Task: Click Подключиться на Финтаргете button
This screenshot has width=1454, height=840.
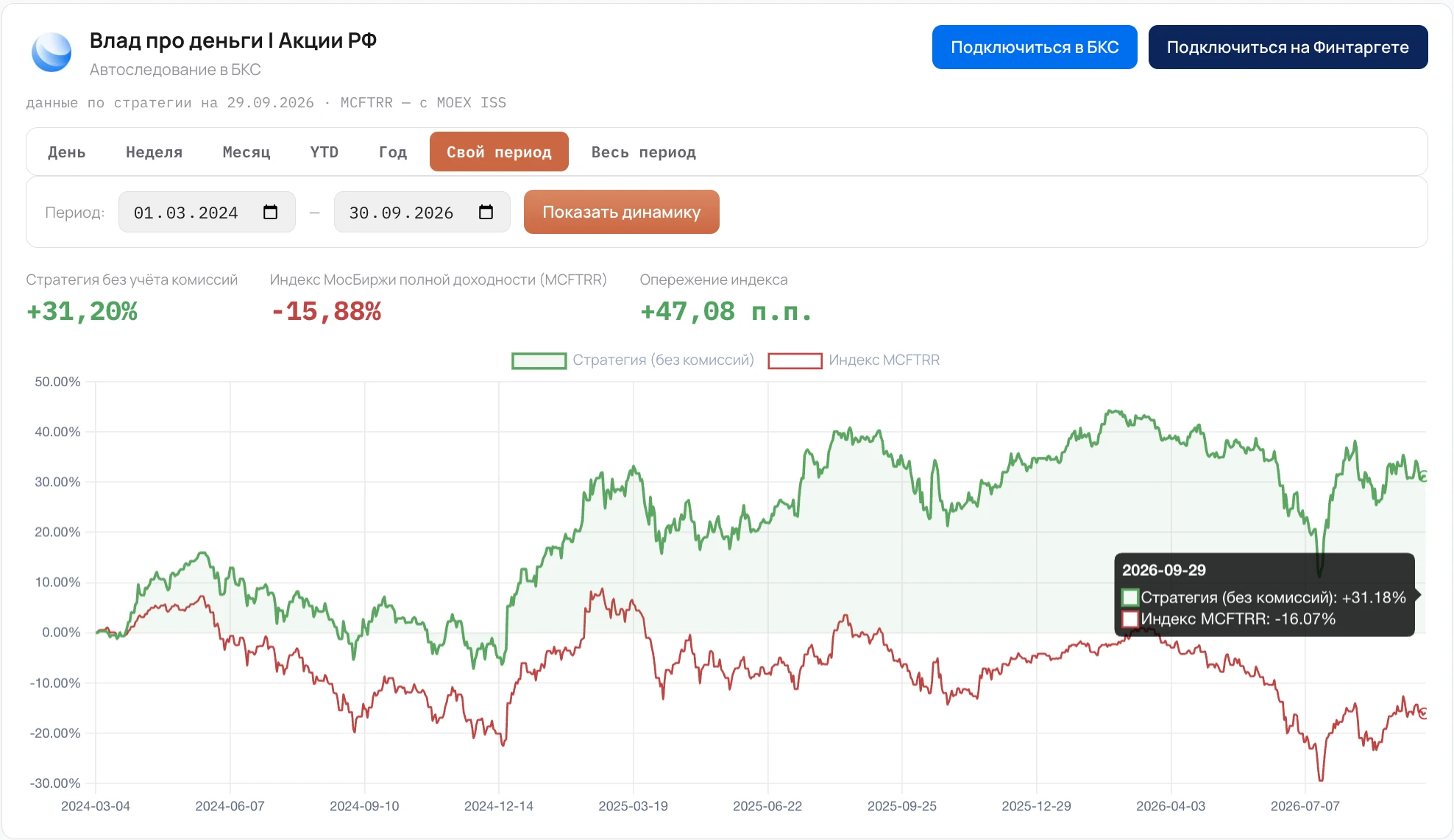Action: (x=1288, y=47)
